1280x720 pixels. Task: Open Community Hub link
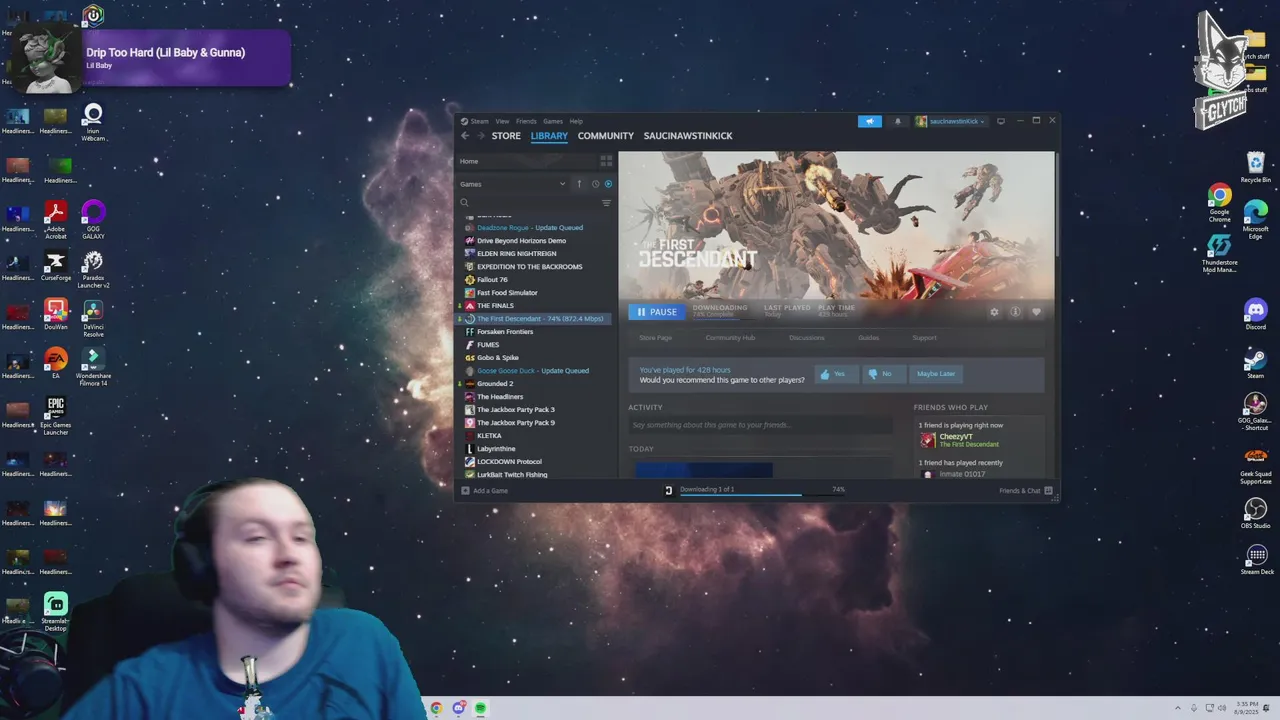(x=730, y=338)
